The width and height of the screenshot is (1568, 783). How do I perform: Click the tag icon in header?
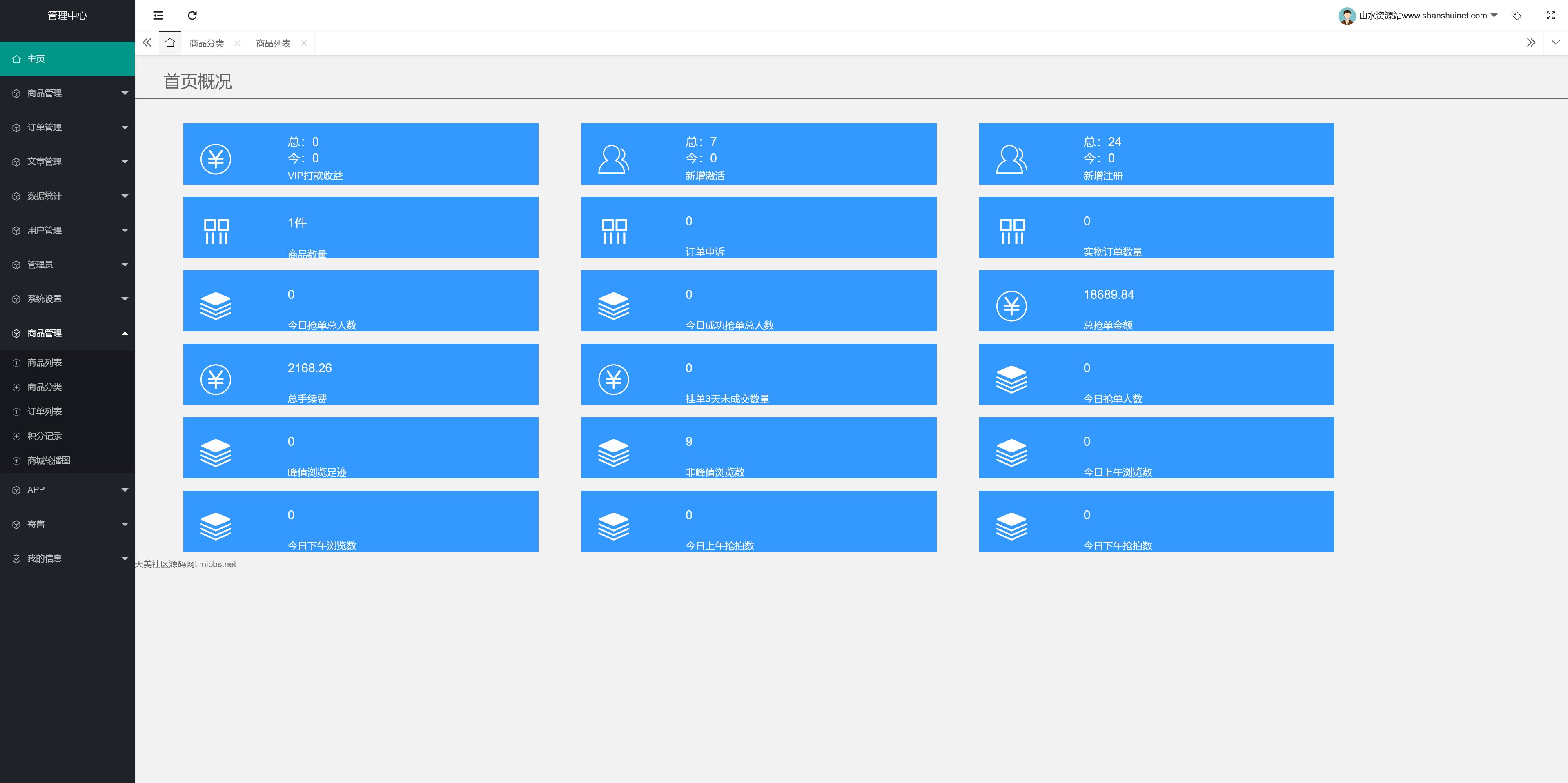click(1516, 15)
